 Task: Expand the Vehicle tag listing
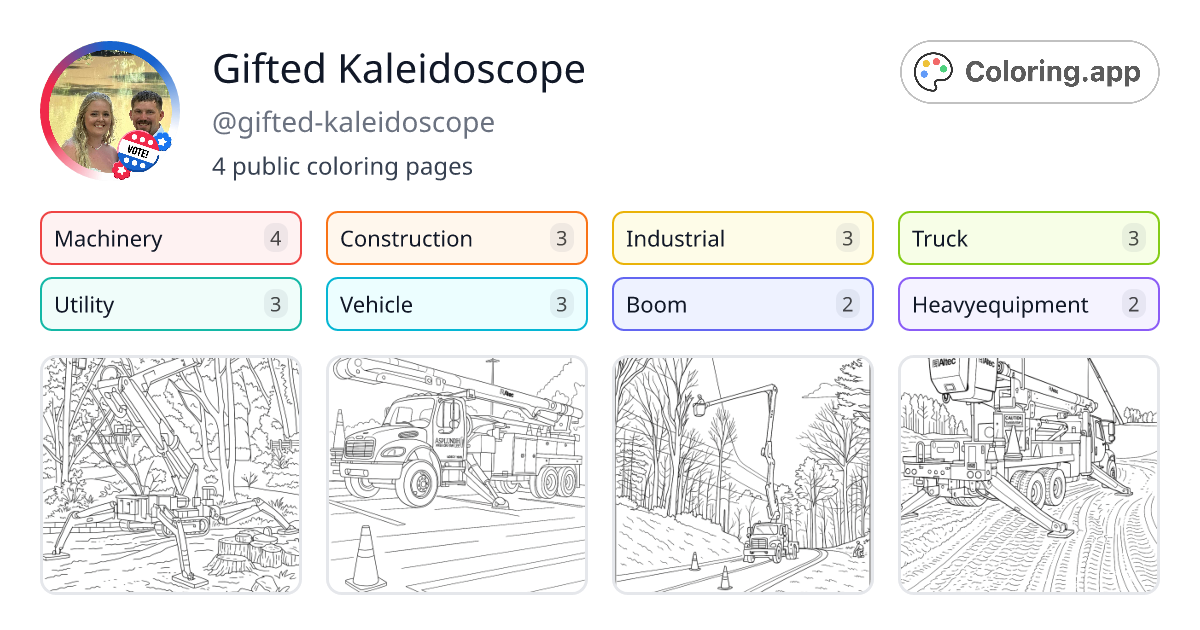coord(456,304)
